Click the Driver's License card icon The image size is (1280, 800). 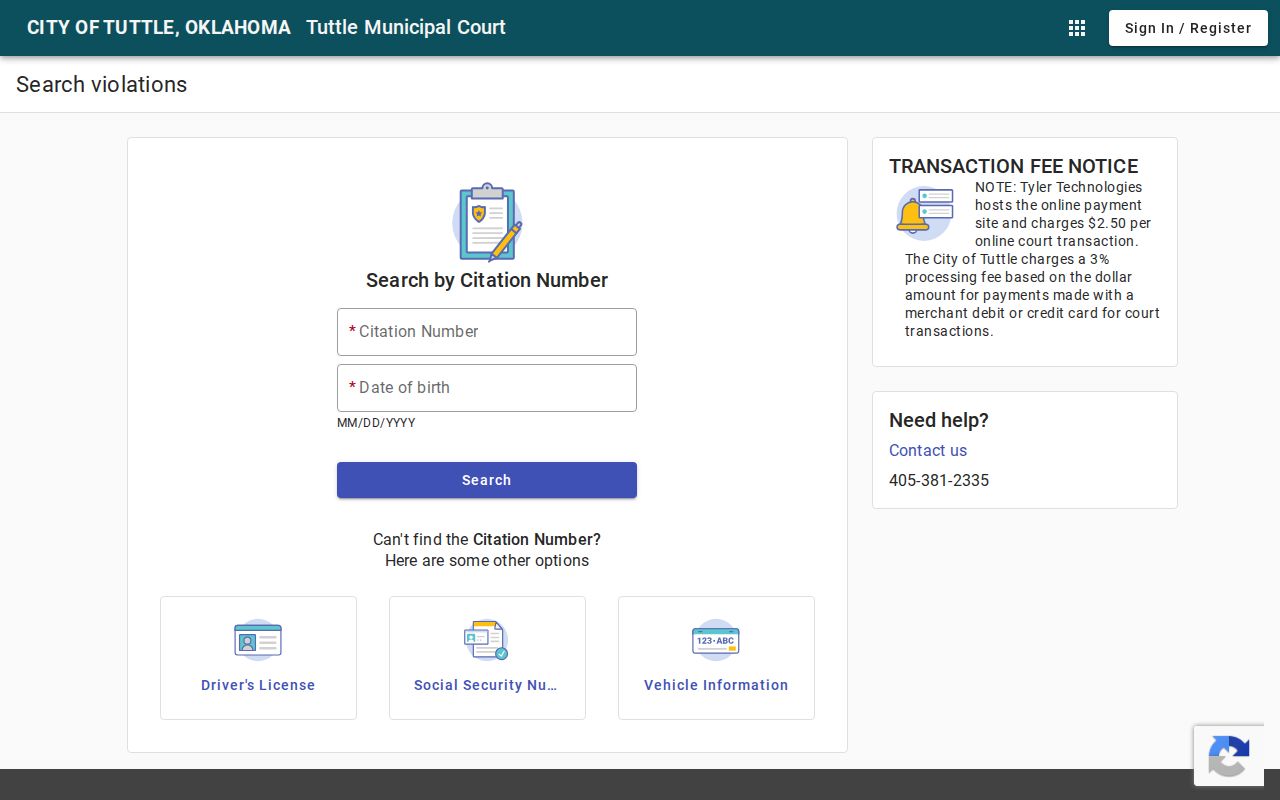tap(258, 640)
